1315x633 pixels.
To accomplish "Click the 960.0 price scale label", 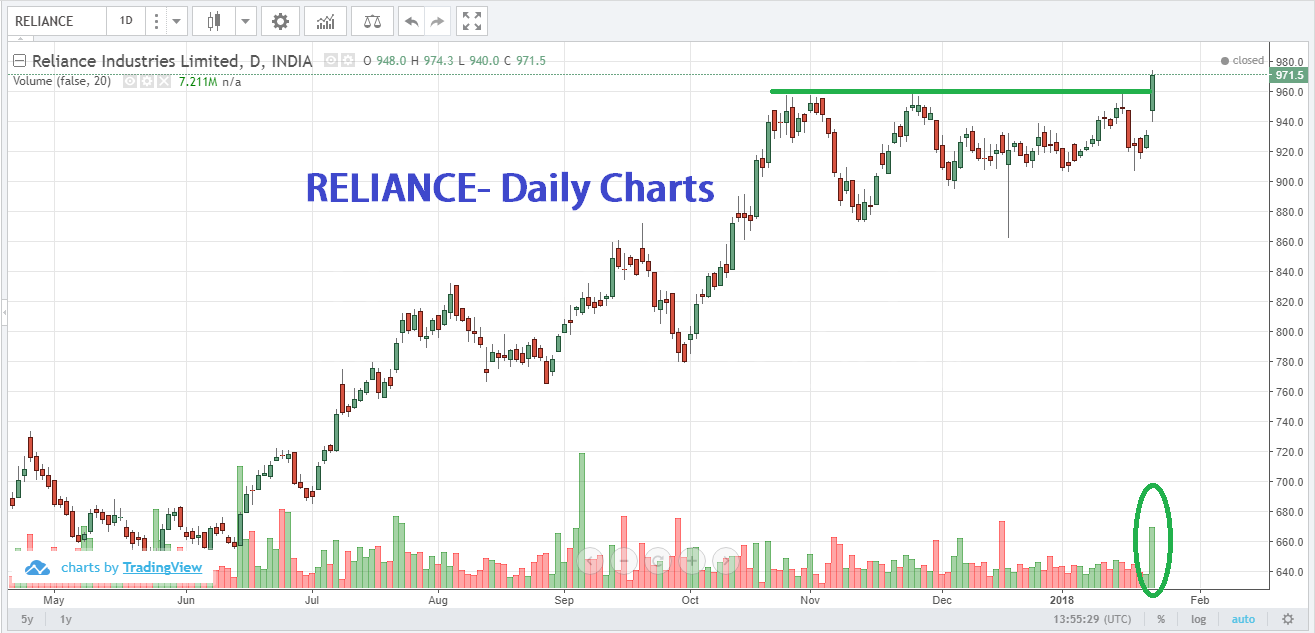I will 1291,92.
